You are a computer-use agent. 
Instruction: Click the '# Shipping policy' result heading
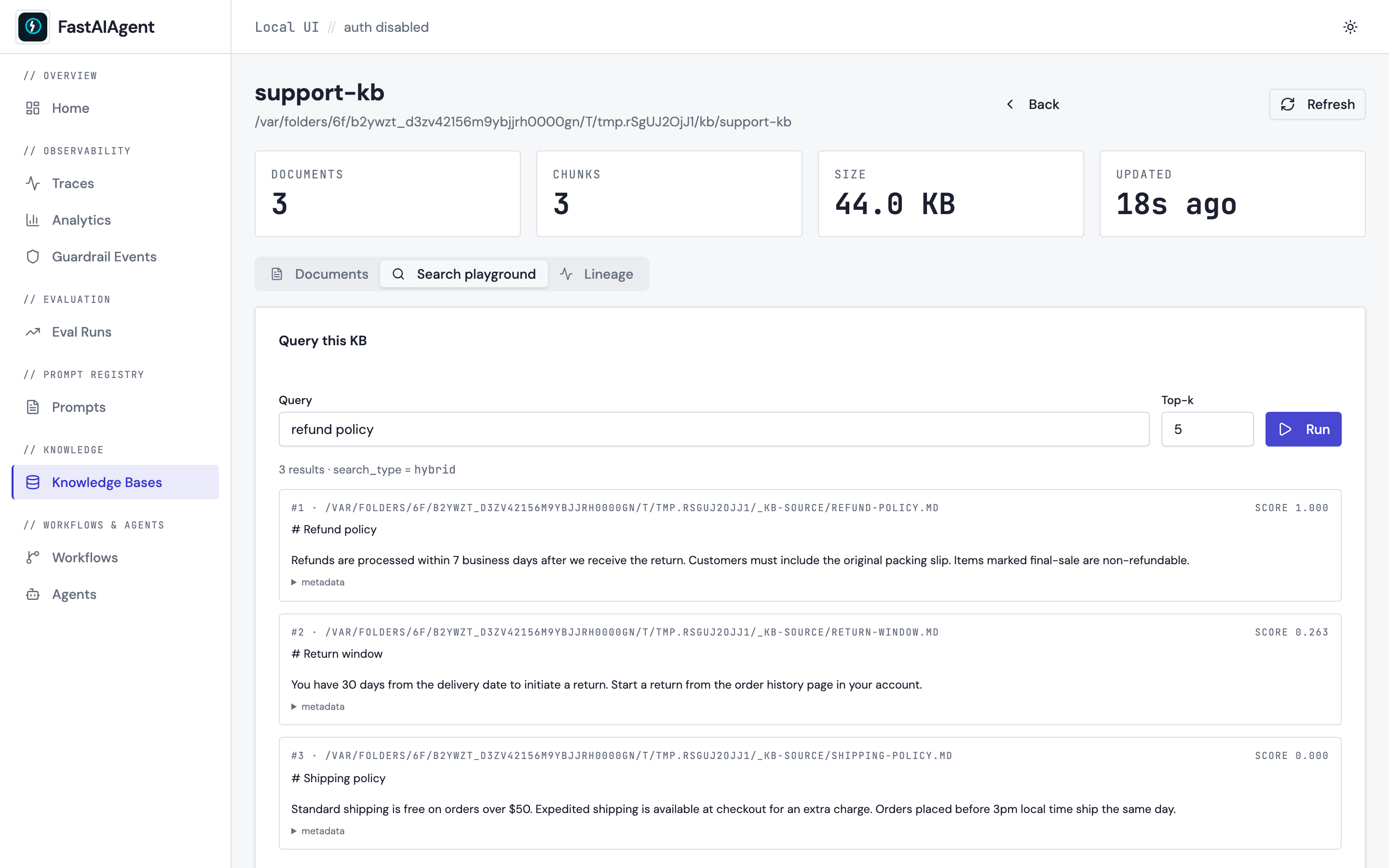tap(338, 778)
